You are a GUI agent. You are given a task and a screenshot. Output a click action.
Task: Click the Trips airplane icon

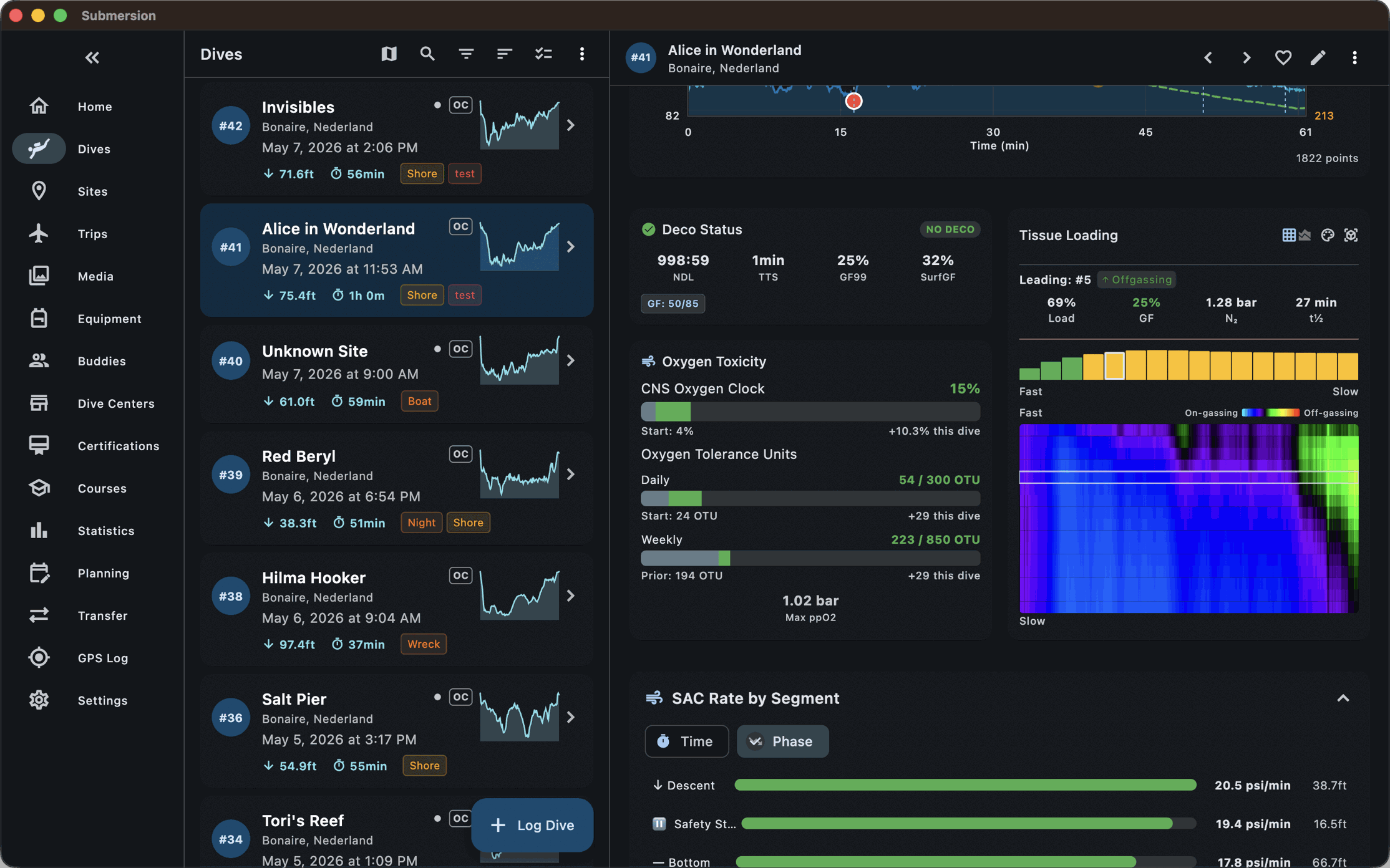[39, 233]
